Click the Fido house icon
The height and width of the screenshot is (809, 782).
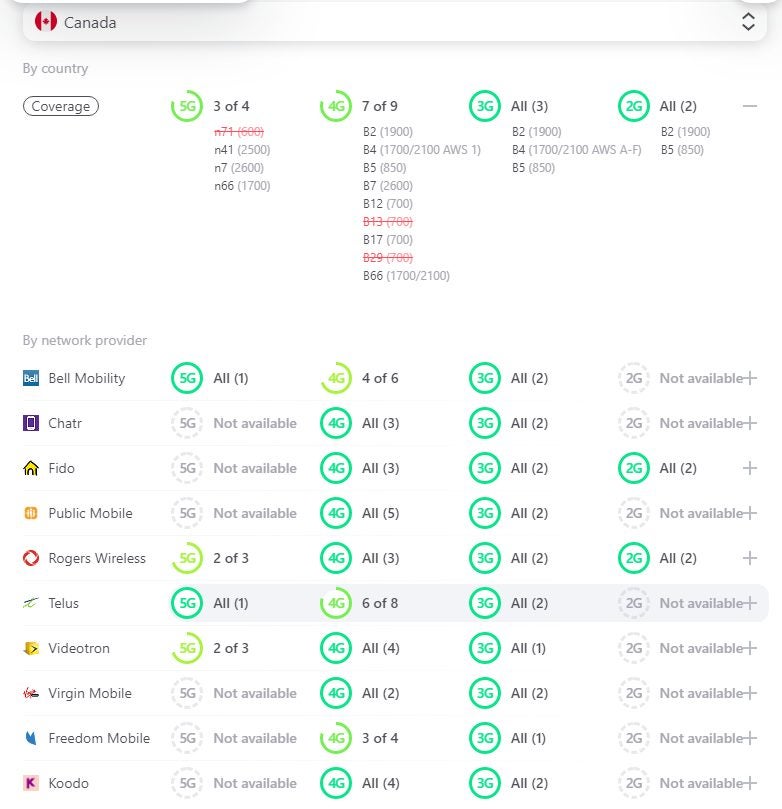point(31,468)
